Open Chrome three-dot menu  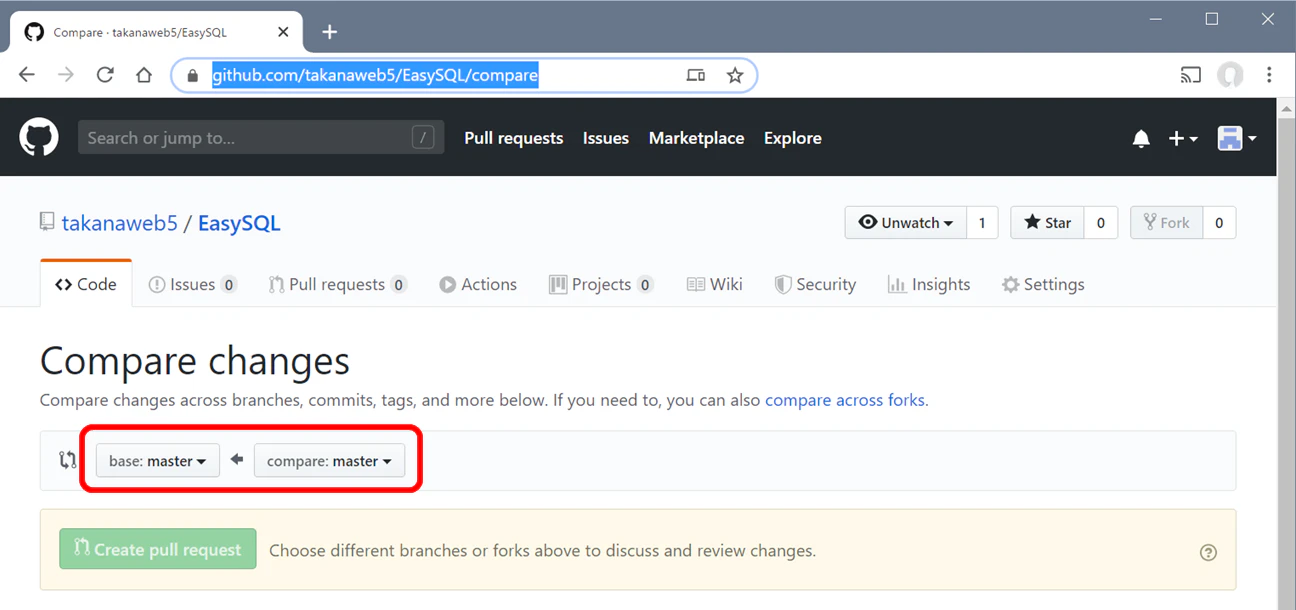(1269, 75)
